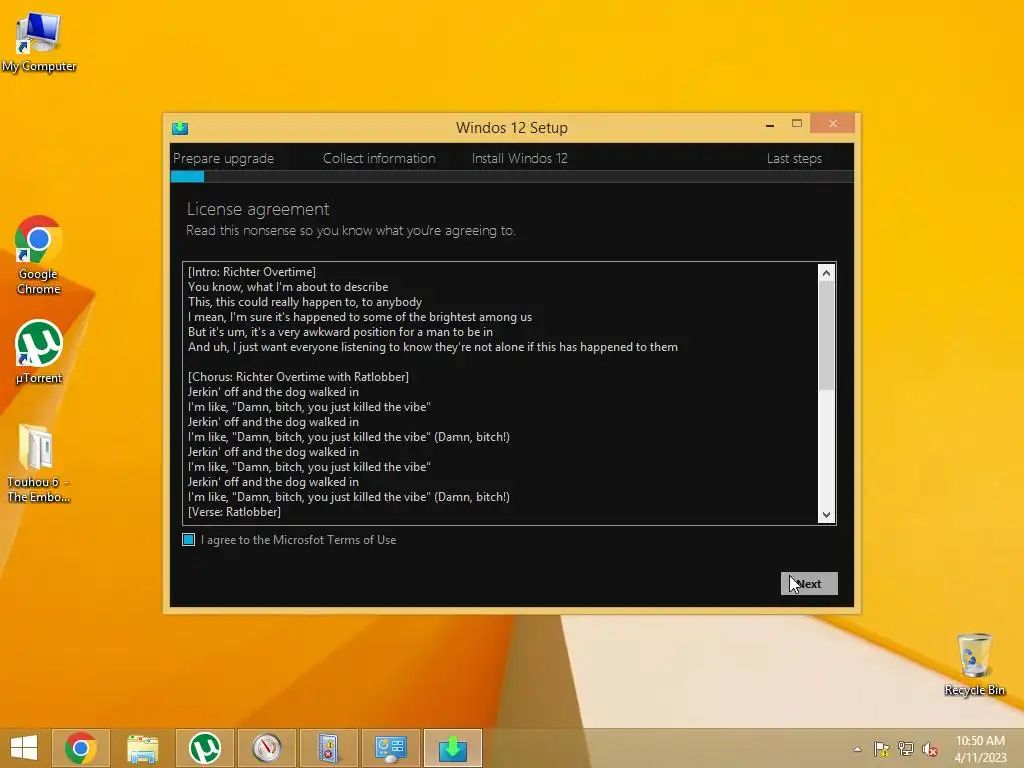Select the Install Windos 12 step

tap(519, 159)
